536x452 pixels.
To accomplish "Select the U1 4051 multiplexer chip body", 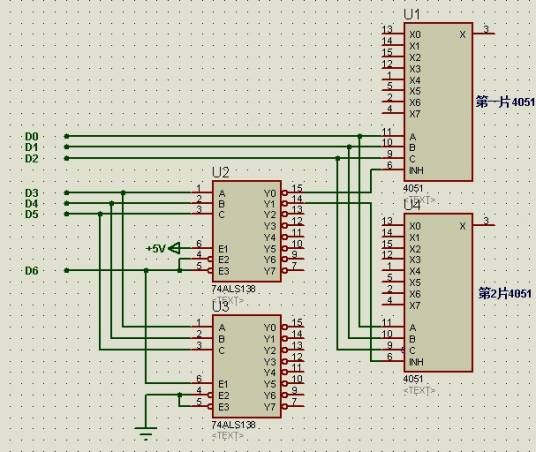I will [x=438, y=102].
